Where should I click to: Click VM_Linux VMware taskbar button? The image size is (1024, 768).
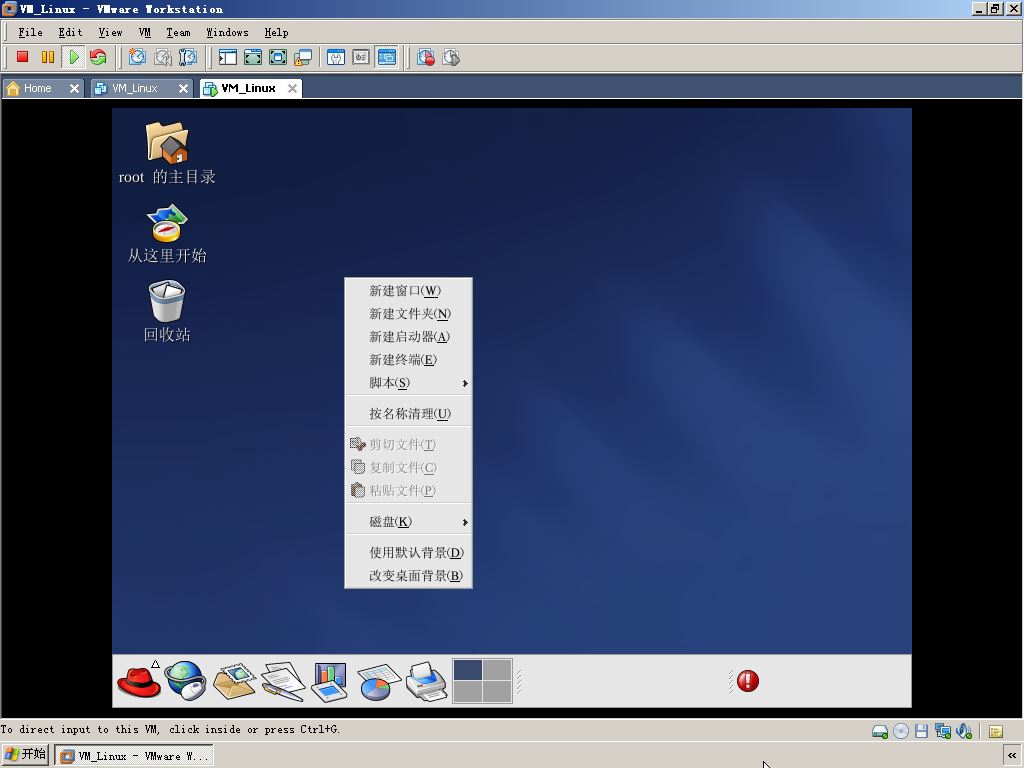pos(134,756)
